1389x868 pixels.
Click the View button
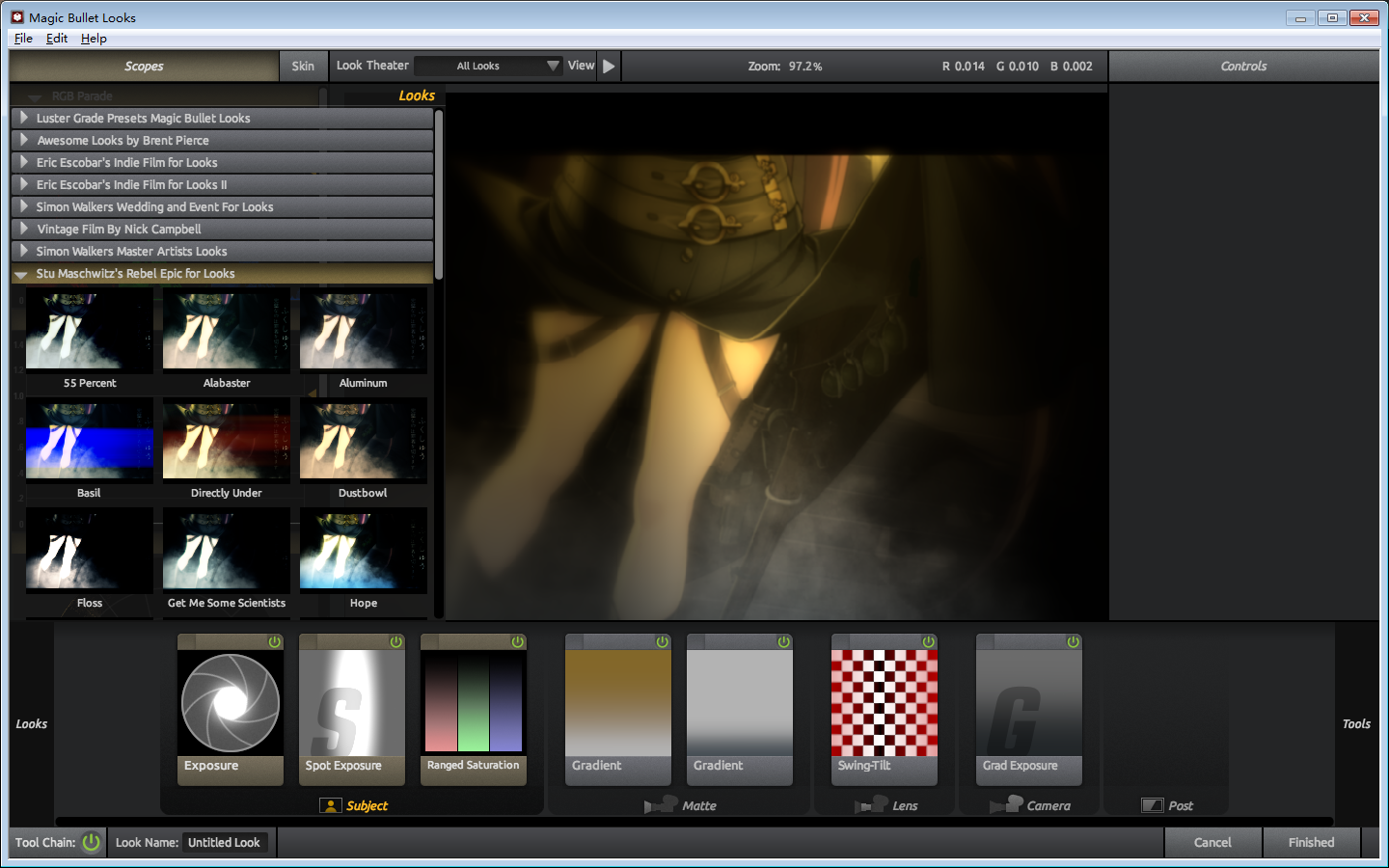pyautogui.click(x=581, y=66)
